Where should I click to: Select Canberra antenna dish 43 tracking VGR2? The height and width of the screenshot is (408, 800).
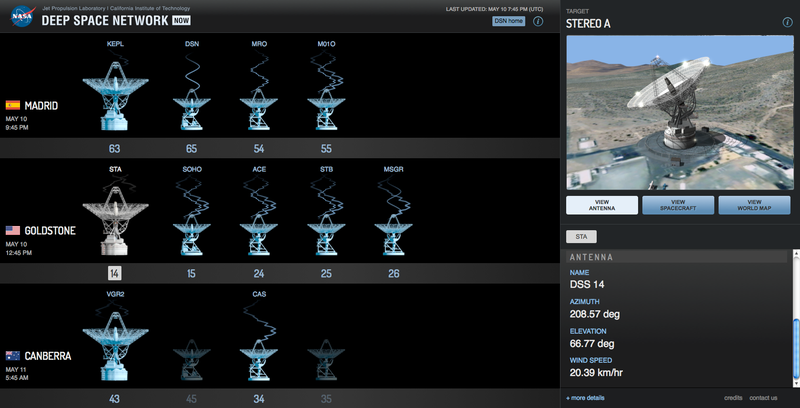point(115,346)
